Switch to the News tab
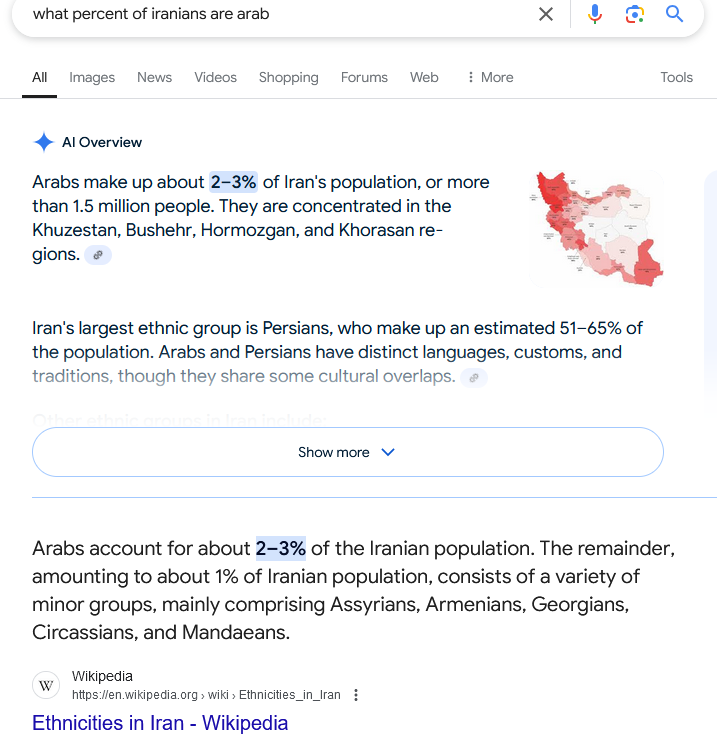 (x=154, y=77)
